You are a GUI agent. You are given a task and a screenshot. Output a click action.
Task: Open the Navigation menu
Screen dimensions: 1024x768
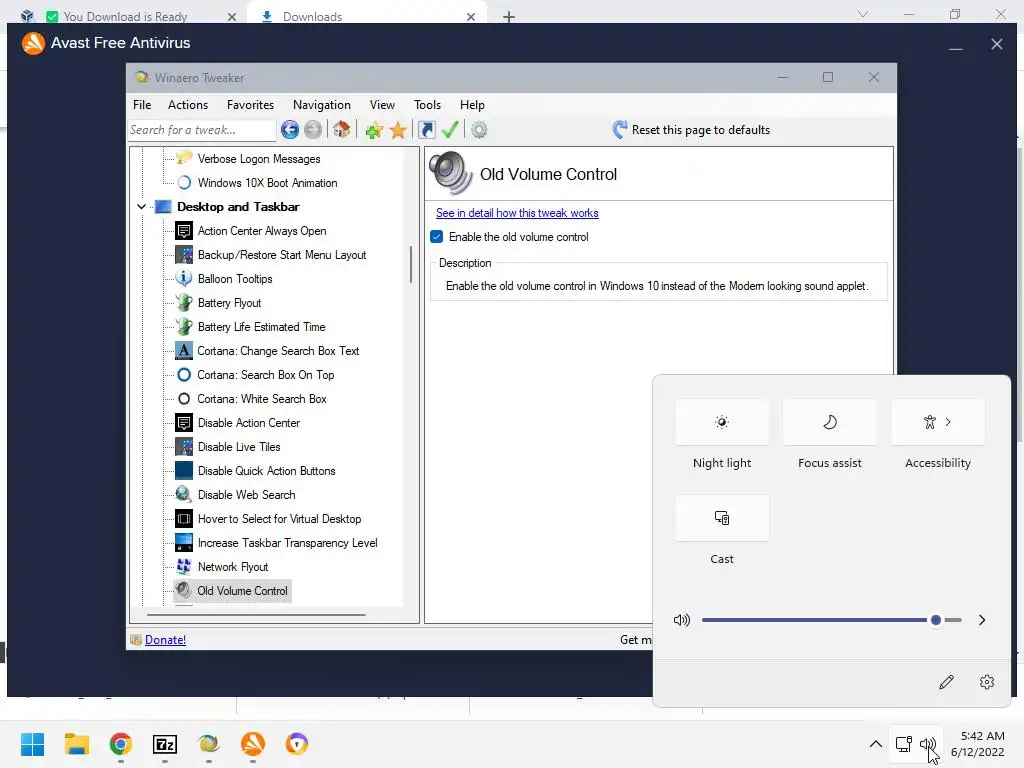pos(321,104)
